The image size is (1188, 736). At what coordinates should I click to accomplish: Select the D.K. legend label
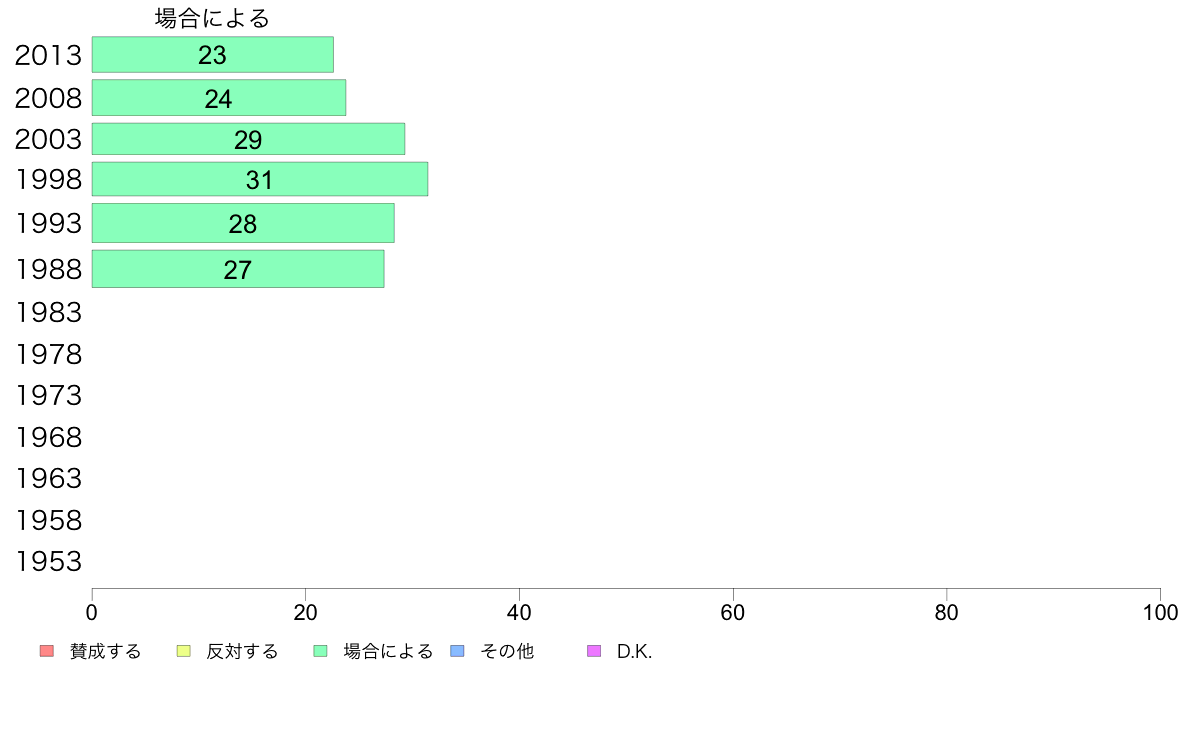(x=634, y=652)
